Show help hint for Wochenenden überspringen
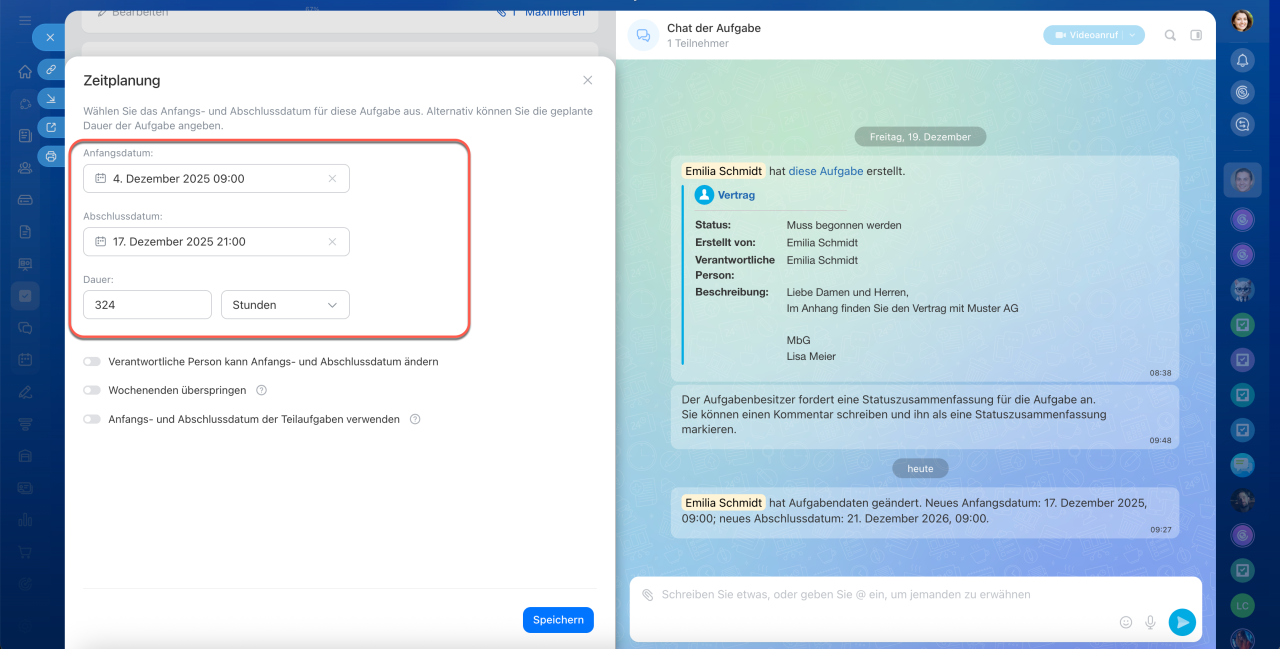Screen dimensions: 1280x649 click(261, 390)
